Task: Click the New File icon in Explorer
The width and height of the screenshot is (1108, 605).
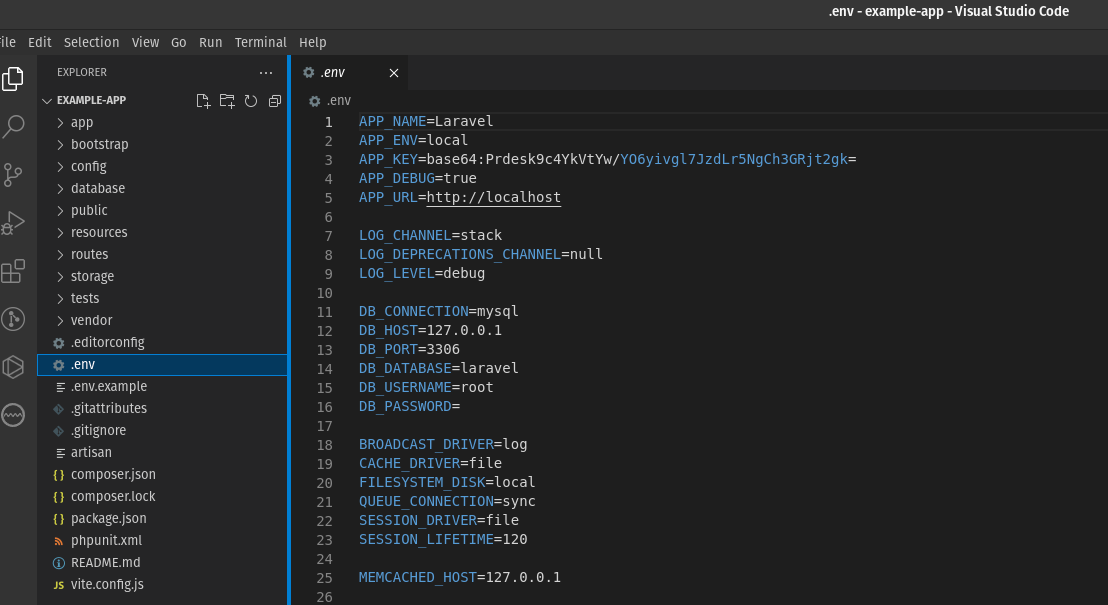Action: (203, 101)
